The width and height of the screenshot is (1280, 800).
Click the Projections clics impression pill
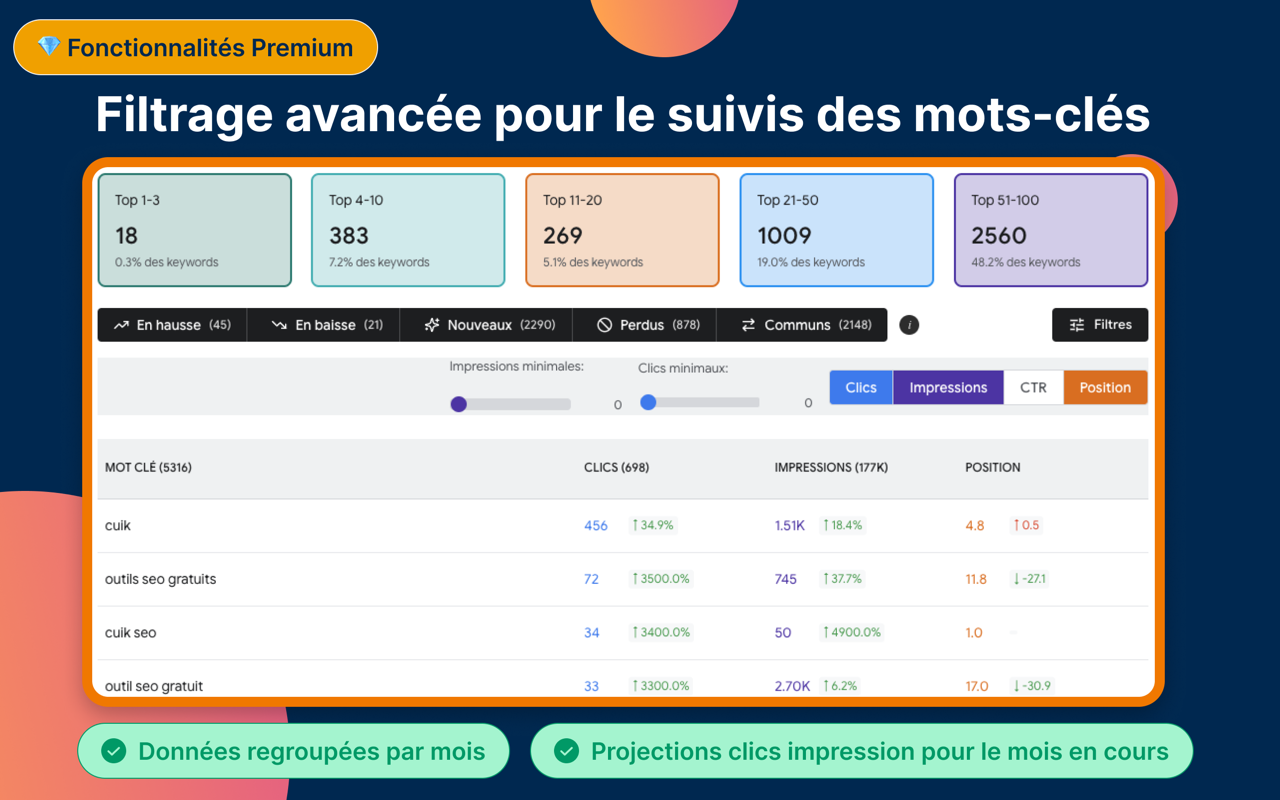(861, 751)
